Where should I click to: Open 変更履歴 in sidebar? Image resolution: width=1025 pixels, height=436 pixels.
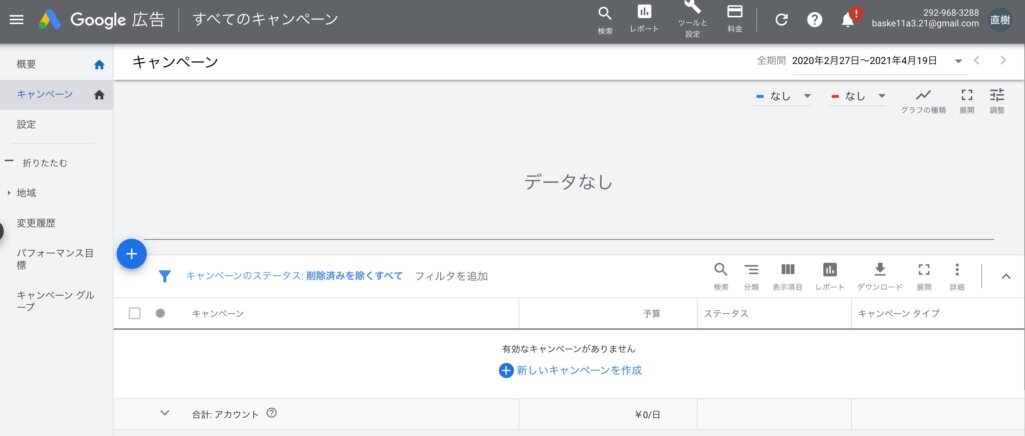(x=36, y=223)
